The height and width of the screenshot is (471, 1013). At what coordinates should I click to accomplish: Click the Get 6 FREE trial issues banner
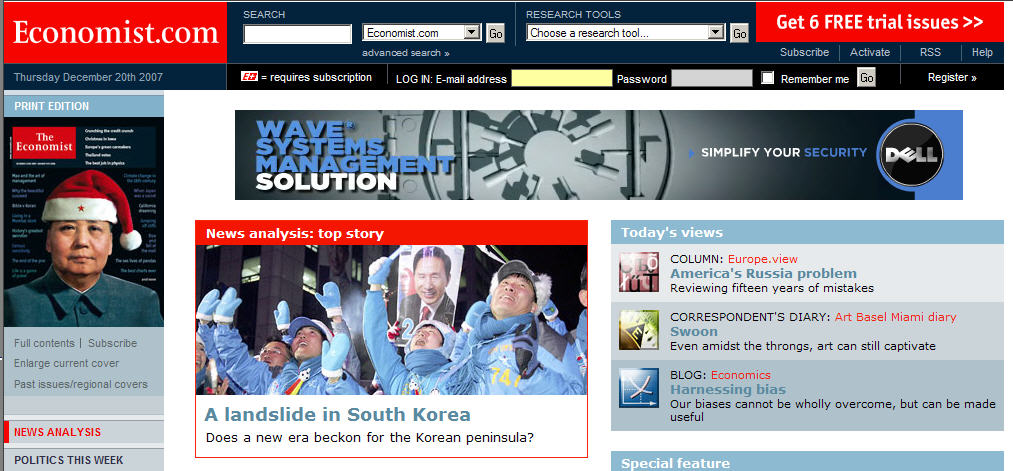(x=879, y=22)
